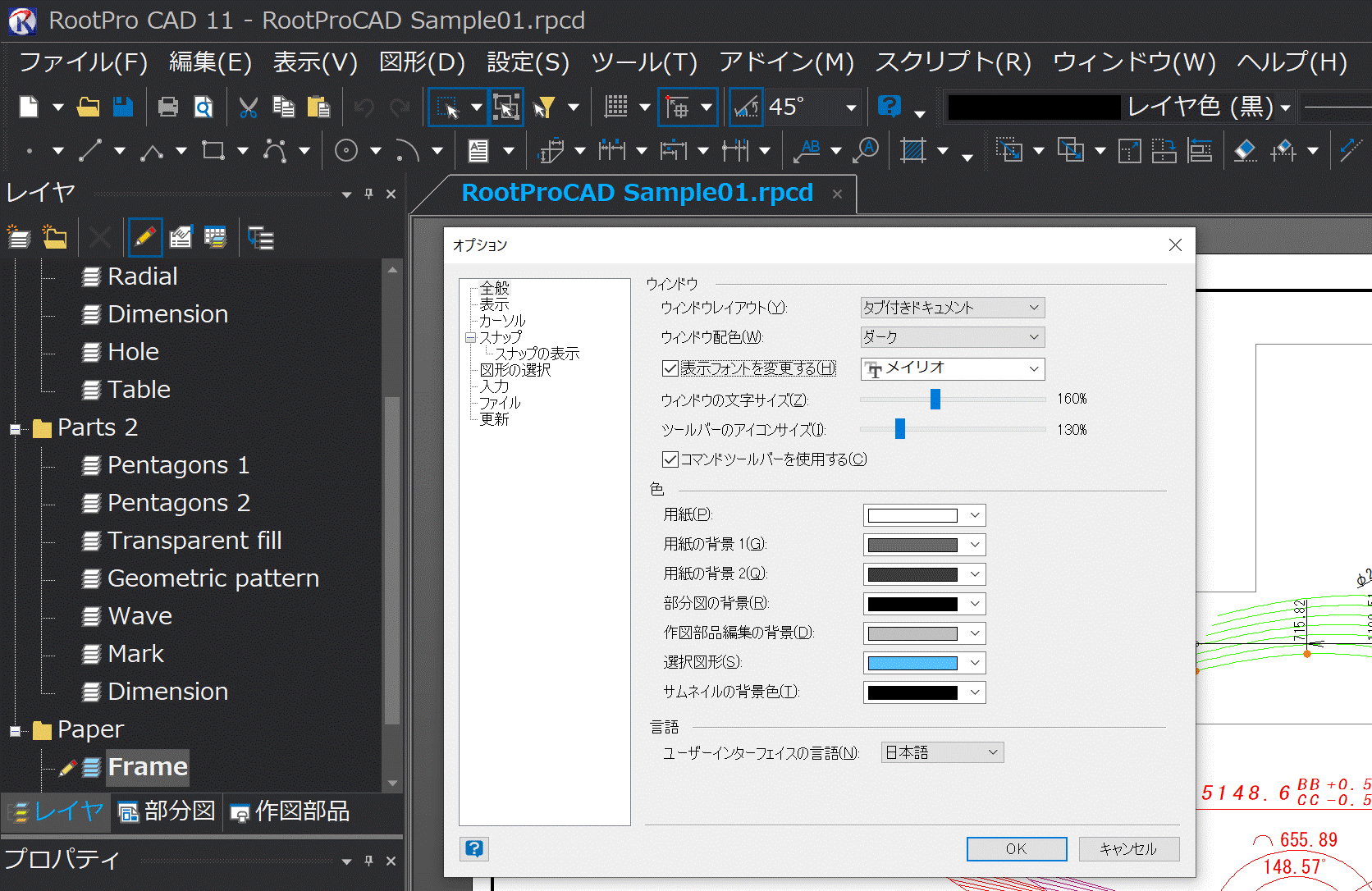Screen dimensions: 1372x891
Task: Toggle コマンドツールバーを使用する checkbox
Action: [x=670, y=459]
